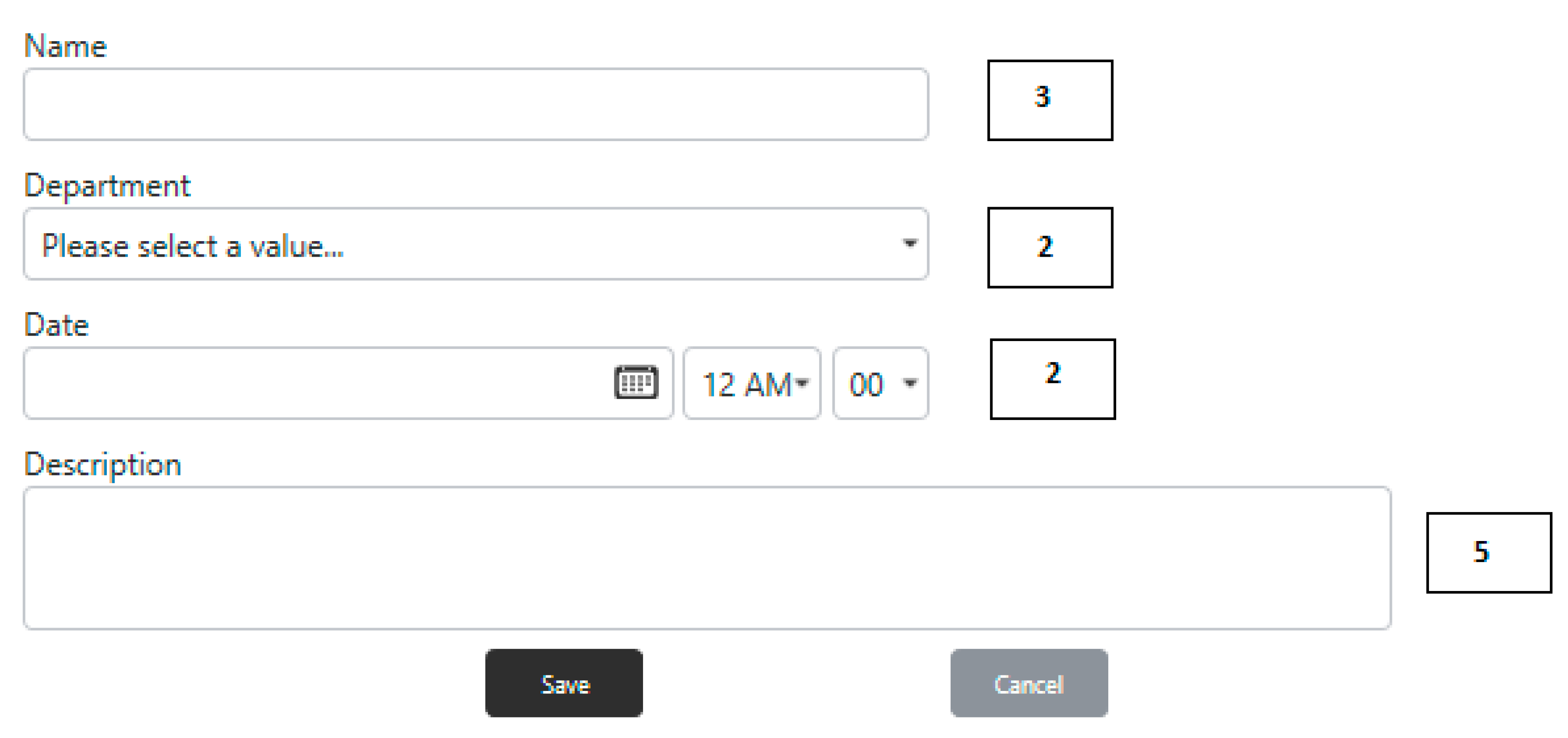
Task: Click the Description field label
Action: tap(103, 465)
